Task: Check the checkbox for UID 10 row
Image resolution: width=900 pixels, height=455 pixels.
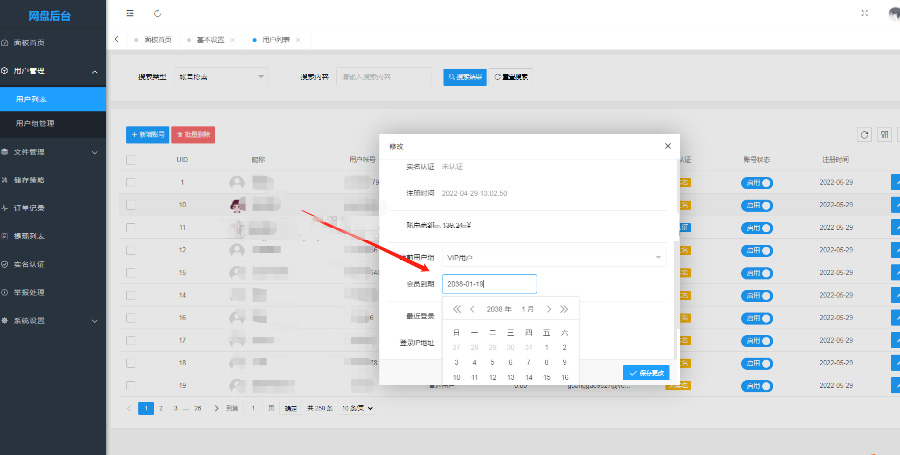Action: [x=131, y=205]
